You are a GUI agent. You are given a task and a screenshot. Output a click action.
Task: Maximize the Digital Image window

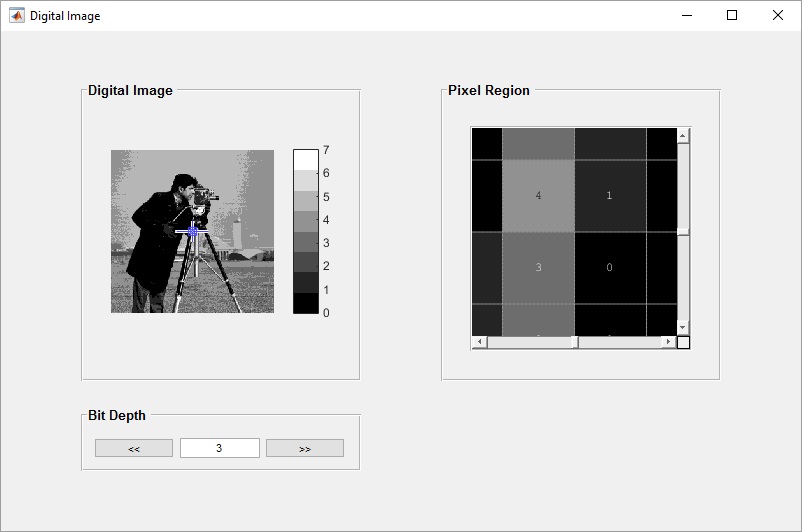[x=732, y=15]
